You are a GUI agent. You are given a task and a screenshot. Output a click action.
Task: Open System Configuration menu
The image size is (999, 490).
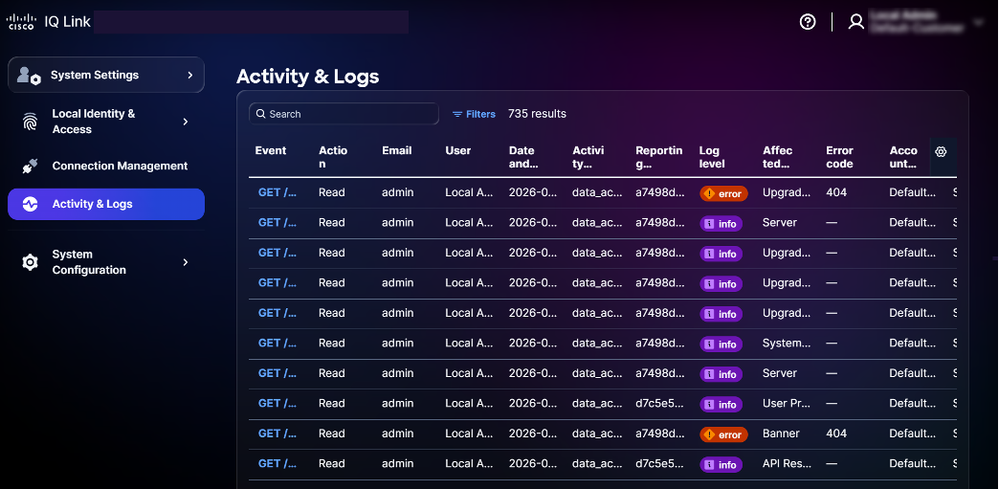click(106, 263)
